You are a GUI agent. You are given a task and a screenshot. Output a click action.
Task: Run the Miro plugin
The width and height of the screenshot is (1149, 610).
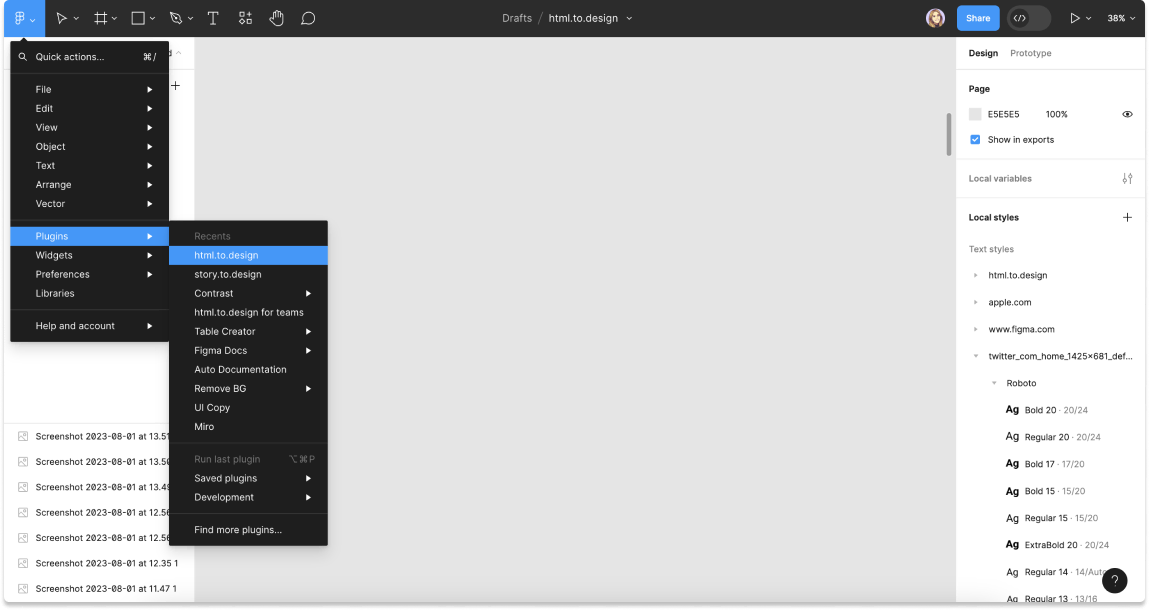248,427
